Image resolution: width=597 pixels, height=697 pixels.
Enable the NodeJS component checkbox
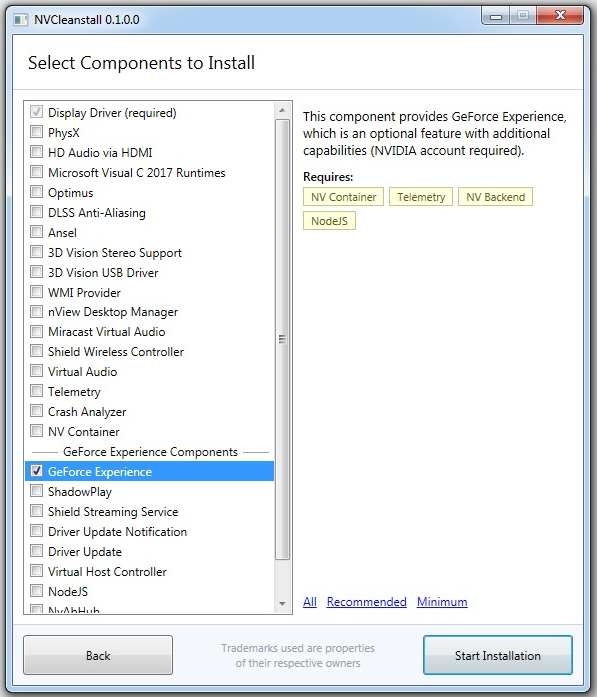coord(36,591)
